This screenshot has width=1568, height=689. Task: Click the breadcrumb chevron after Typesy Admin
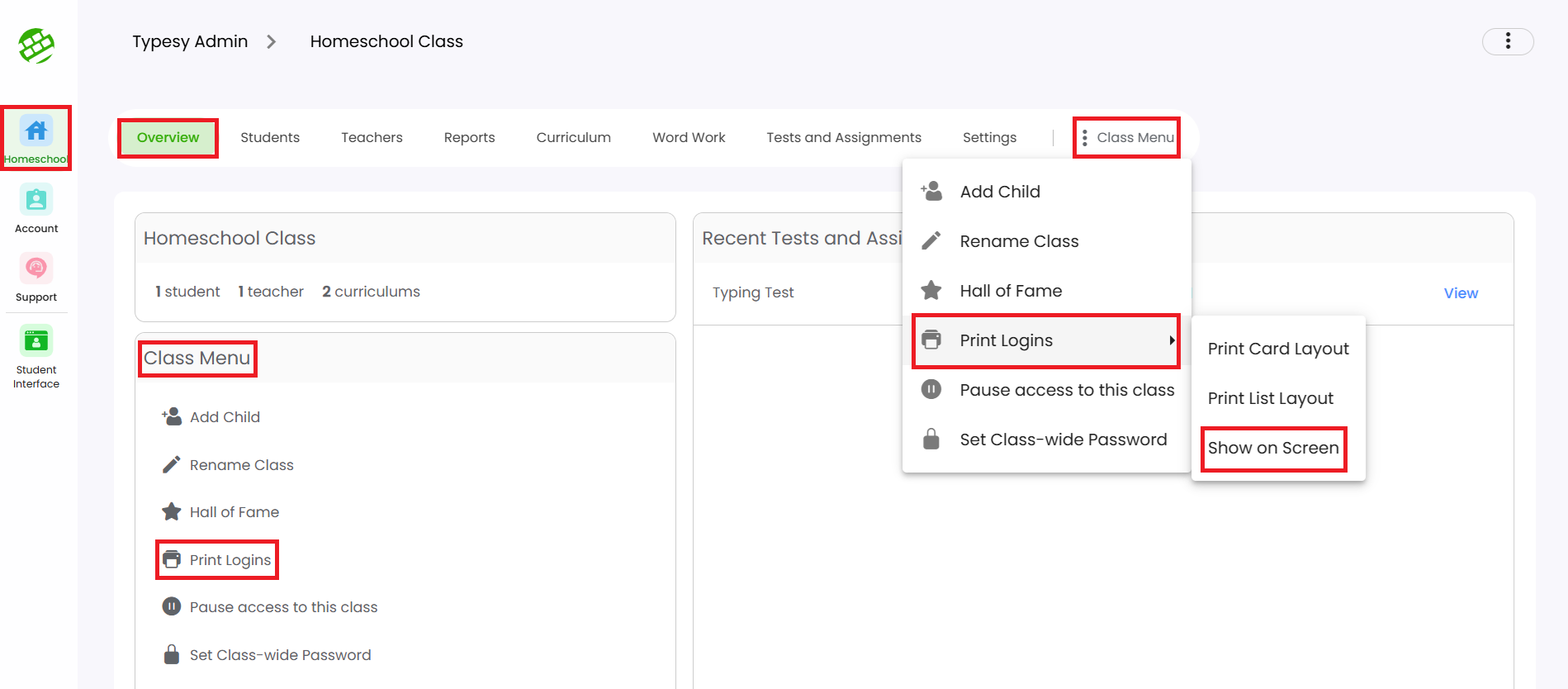pyautogui.click(x=271, y=42)
